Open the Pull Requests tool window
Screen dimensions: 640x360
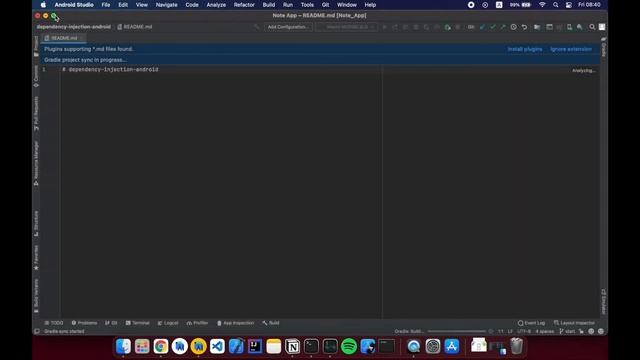click(36, 113)
